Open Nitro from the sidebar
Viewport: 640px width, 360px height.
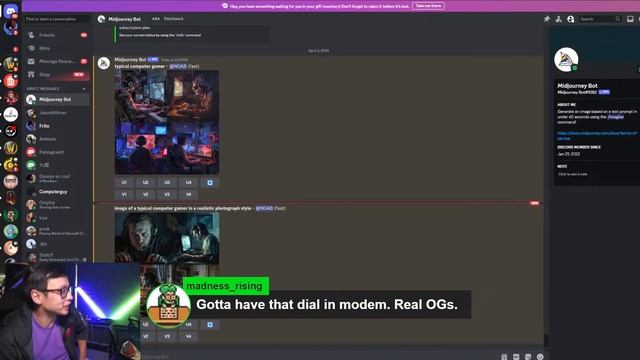tap(56, 48)
